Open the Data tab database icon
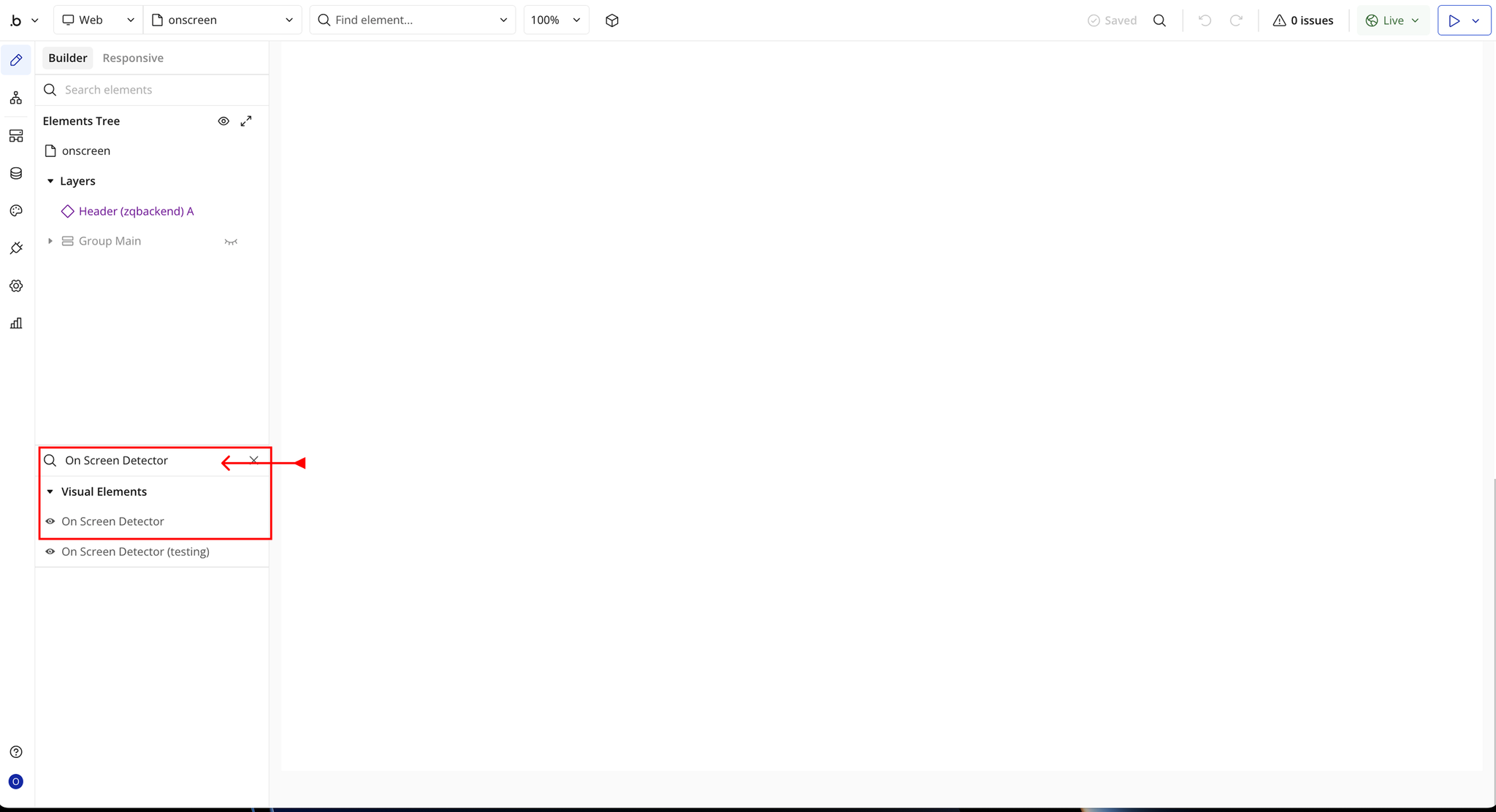This screenshot has height=812, width=1496. click(x=16, y=173)
